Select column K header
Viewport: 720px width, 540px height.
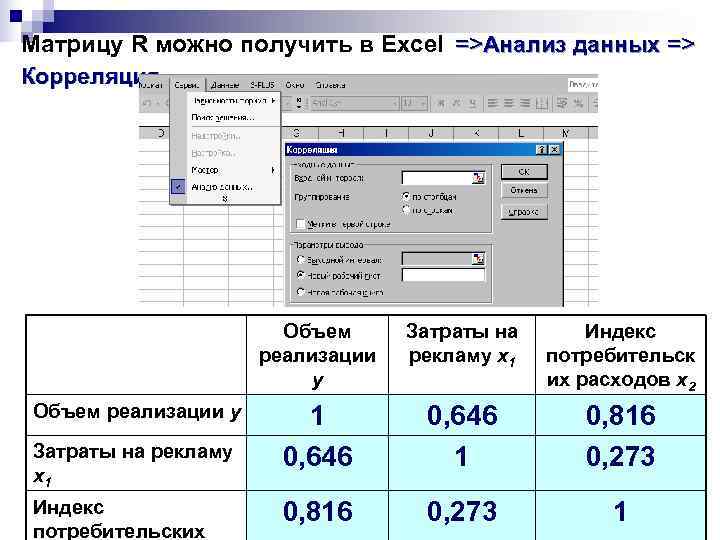point(476,133)
